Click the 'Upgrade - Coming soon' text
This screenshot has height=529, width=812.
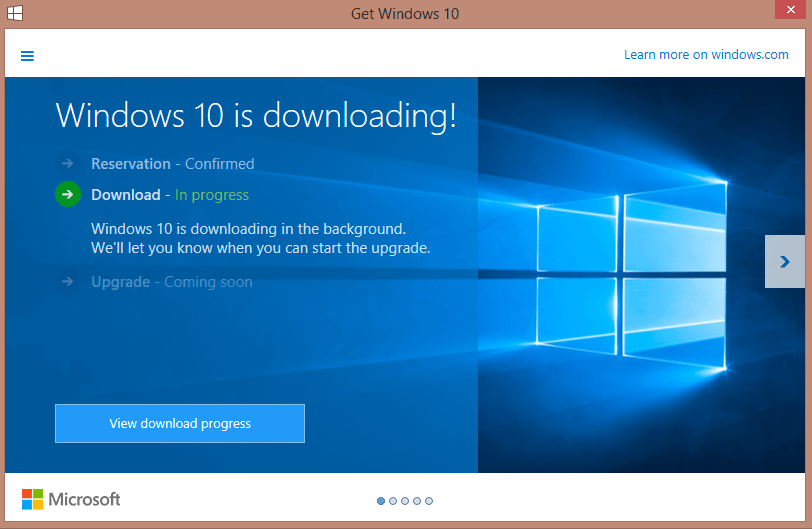pyautogui.click(x=172, y=282)
